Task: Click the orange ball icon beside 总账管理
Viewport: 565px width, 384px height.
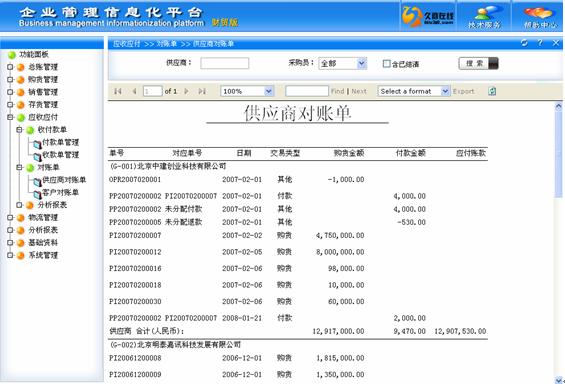Action: [21, 67]
